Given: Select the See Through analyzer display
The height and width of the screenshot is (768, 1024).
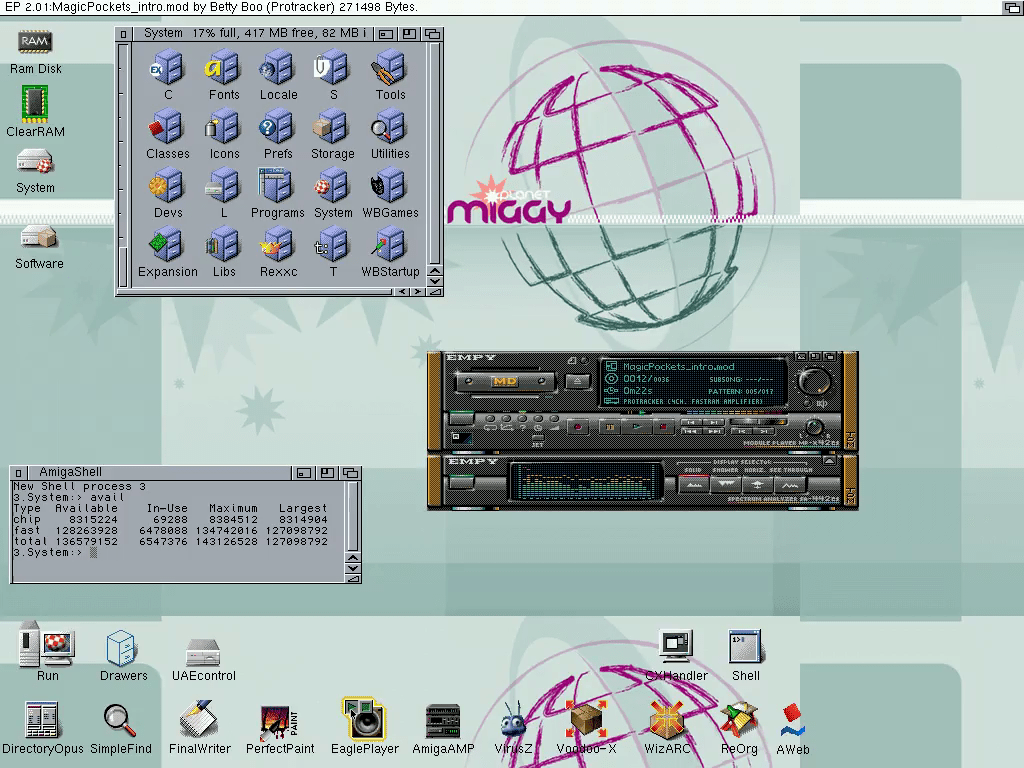Looking at the screenshot, I should (x=790, y=485).
